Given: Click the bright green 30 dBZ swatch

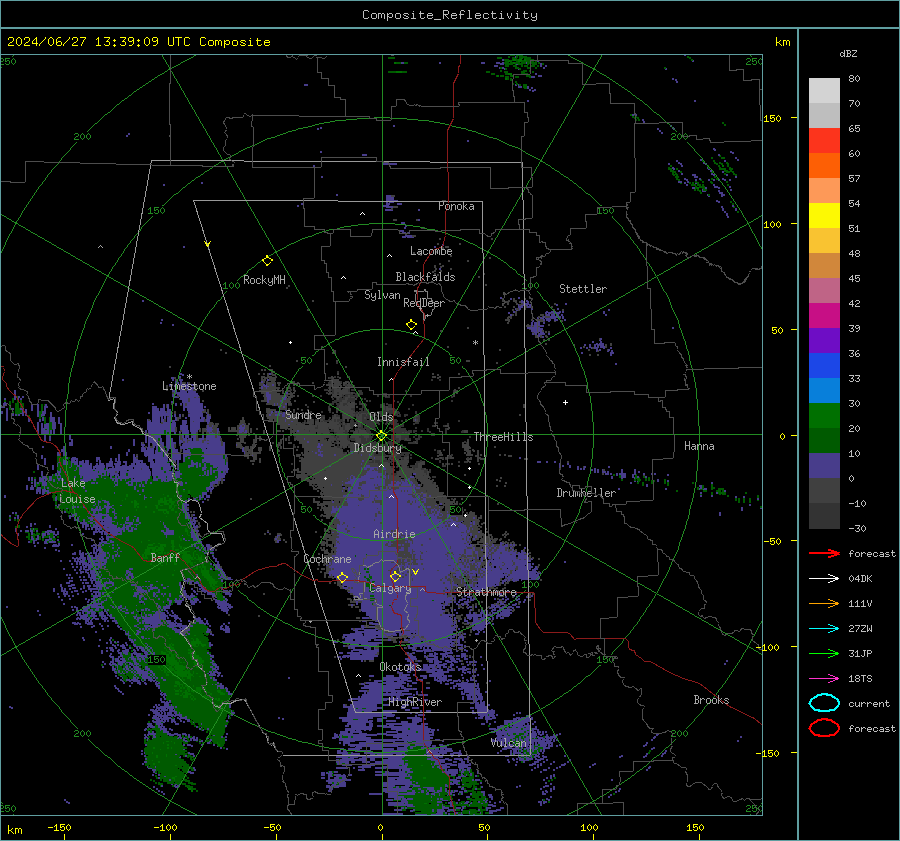Looking at the screenshot, I should pos(824,416).
